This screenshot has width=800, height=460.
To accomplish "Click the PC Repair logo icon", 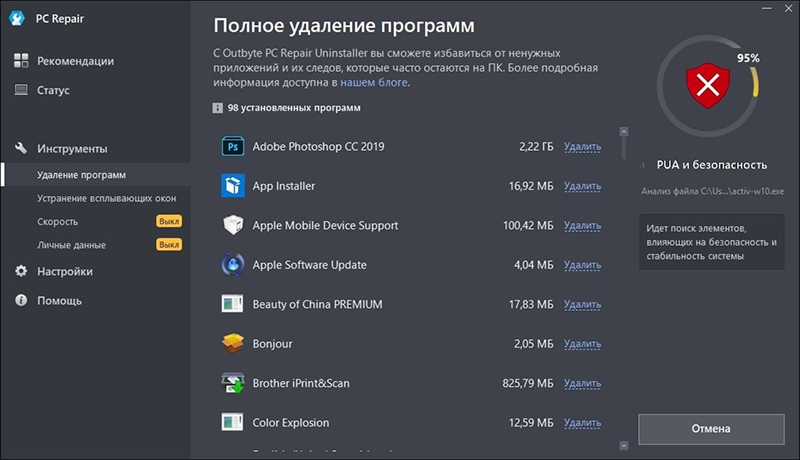I will point(17,18).
